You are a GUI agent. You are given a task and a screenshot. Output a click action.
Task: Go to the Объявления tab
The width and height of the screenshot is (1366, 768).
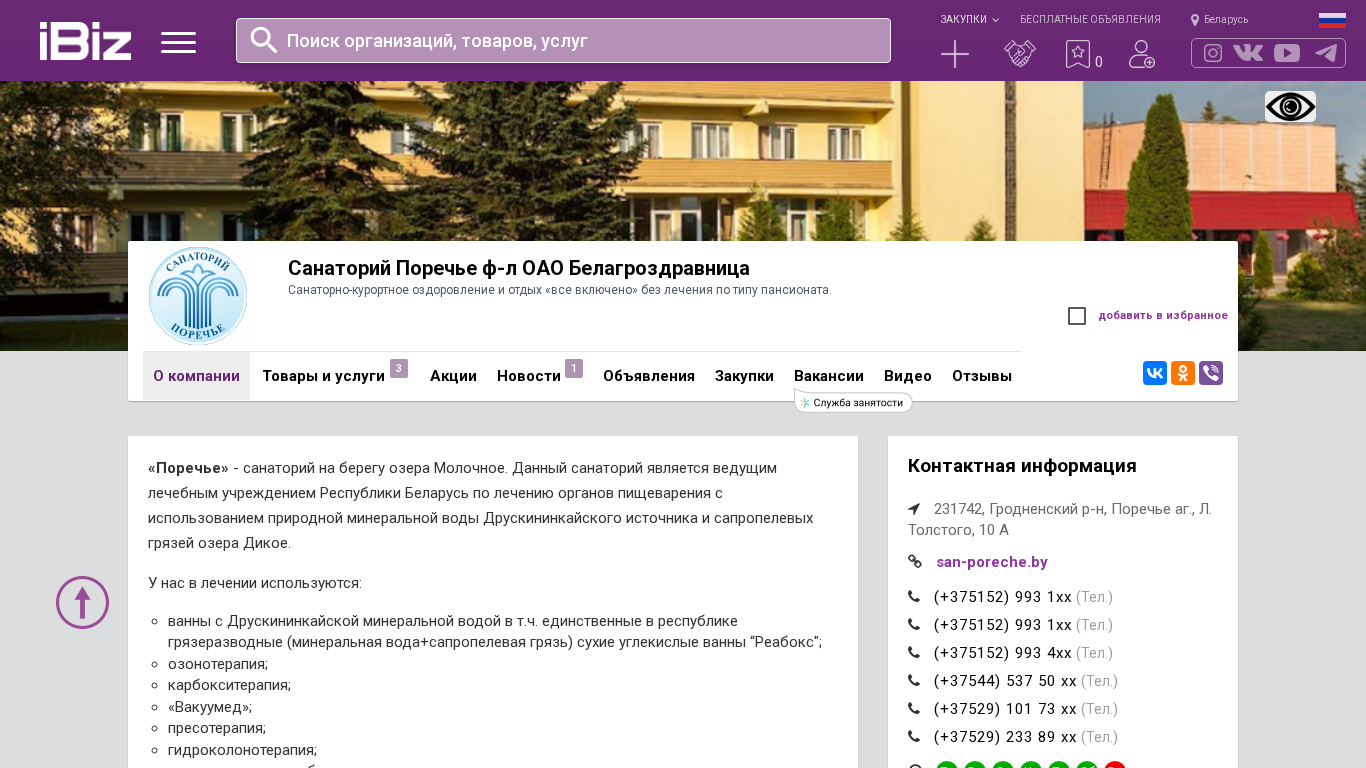(649, 376)
